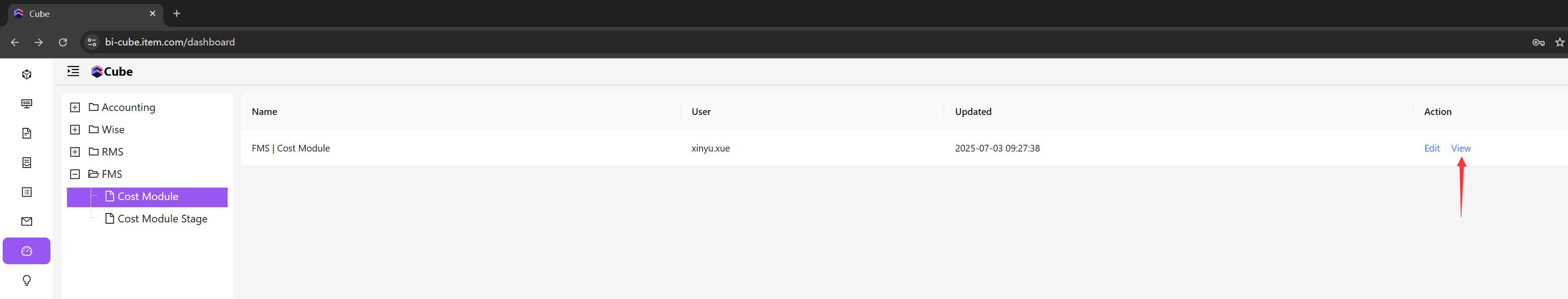Click View for FMS Cost Module
Image resolution: width=1568 pixels, height=299 pixels.
coord(1460,148)
